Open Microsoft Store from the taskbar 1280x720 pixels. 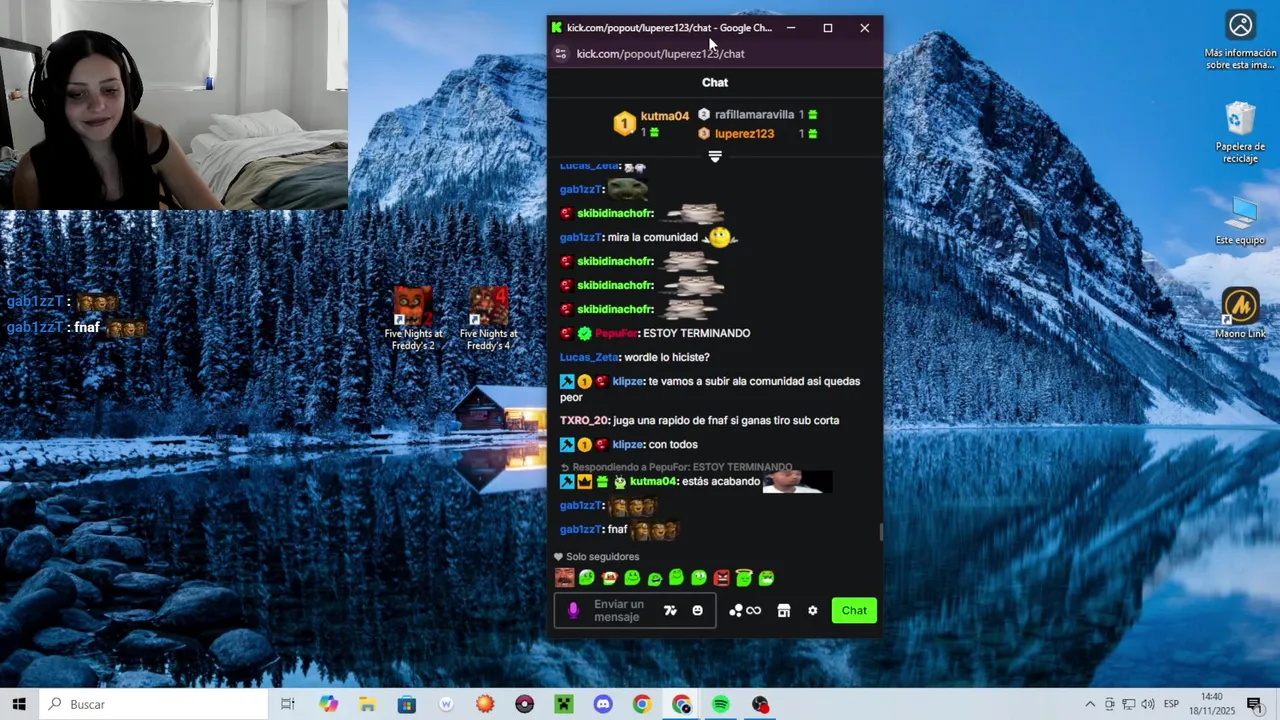[407, 704]
